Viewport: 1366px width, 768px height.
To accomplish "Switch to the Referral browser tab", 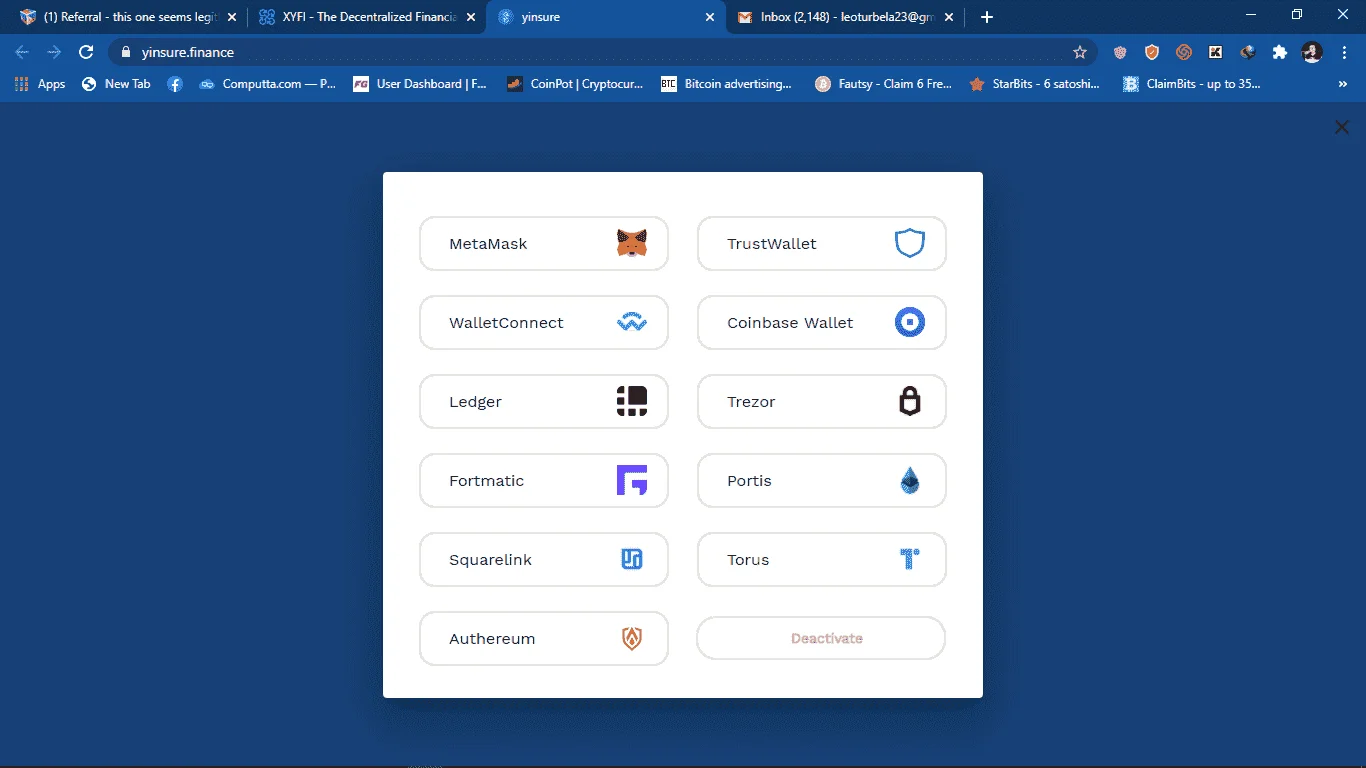I will (128, 17).
